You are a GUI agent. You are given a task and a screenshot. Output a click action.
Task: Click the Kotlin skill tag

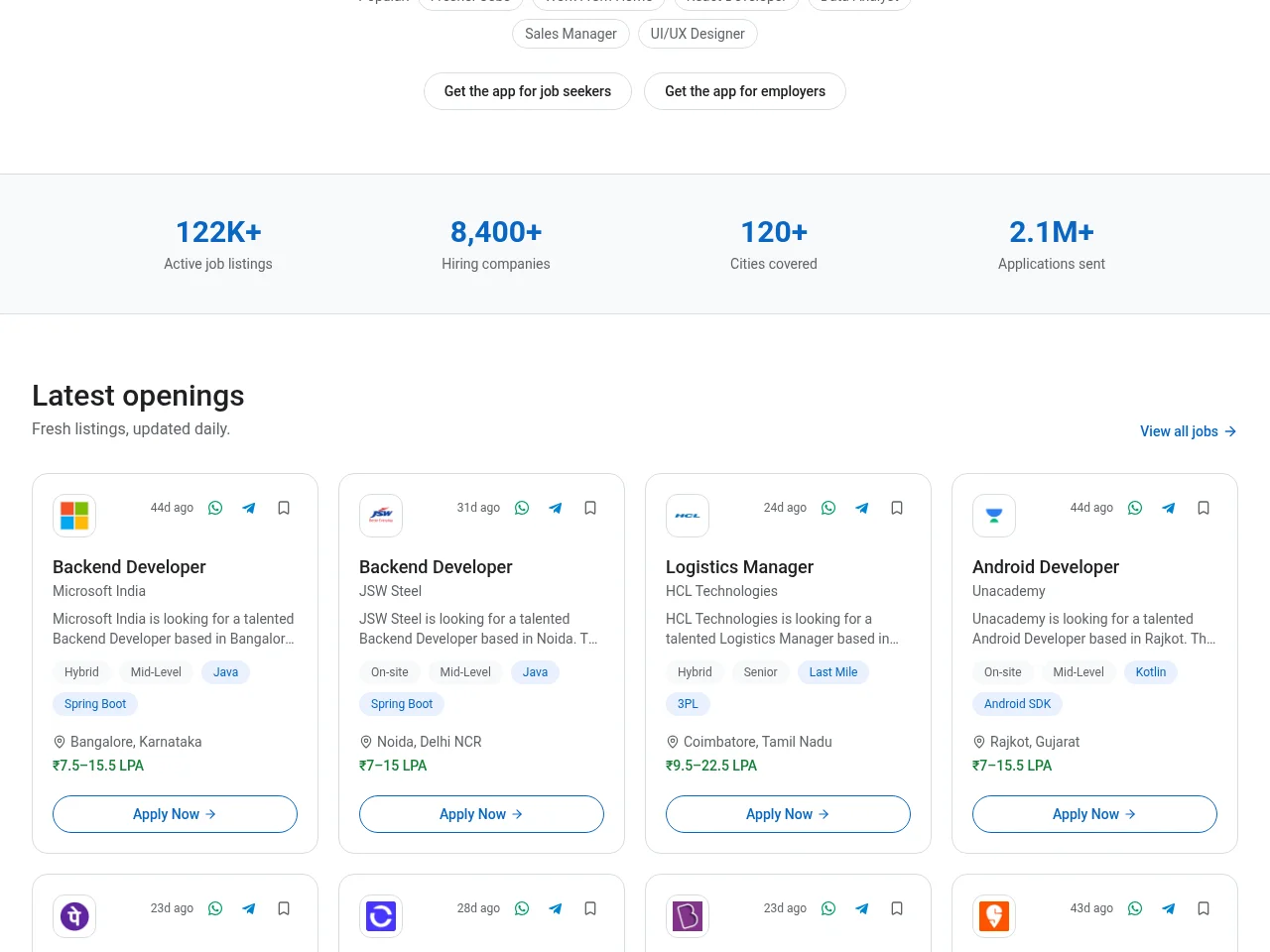(1151, 672)
